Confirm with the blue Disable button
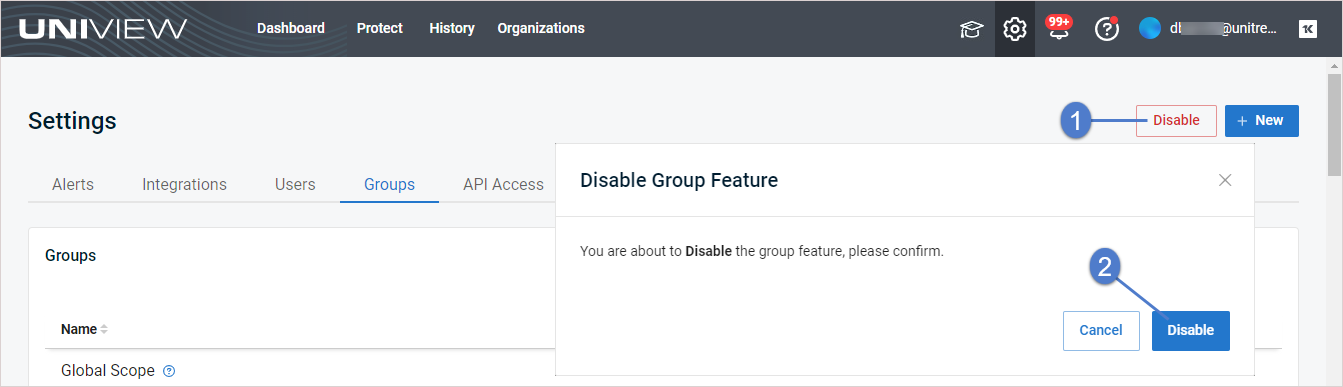This screenshot has width=1343, height=387. (1191, 330)
